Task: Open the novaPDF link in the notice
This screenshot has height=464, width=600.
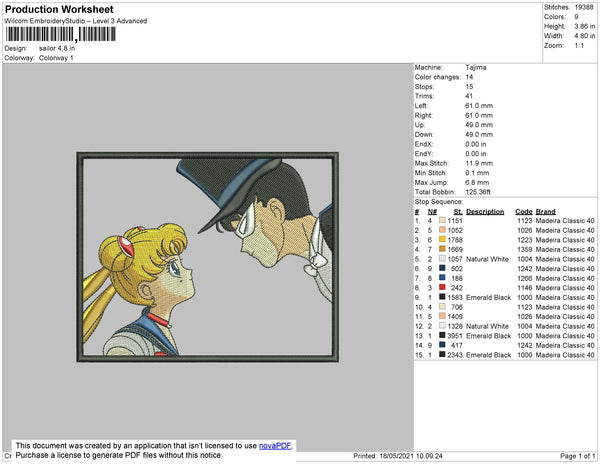Action: coord(275,446)
